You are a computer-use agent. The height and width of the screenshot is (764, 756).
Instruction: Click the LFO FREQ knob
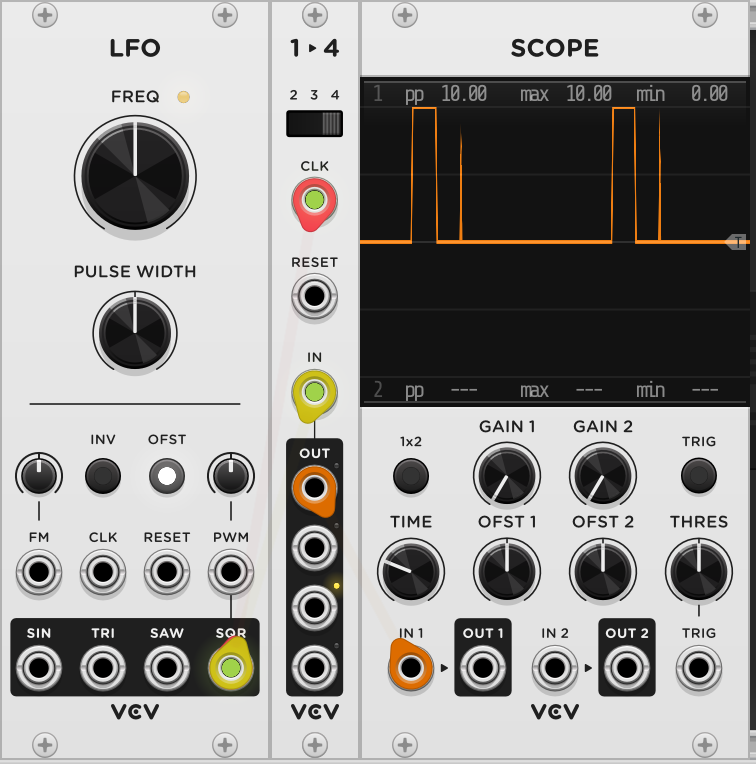tap(135, 176)
